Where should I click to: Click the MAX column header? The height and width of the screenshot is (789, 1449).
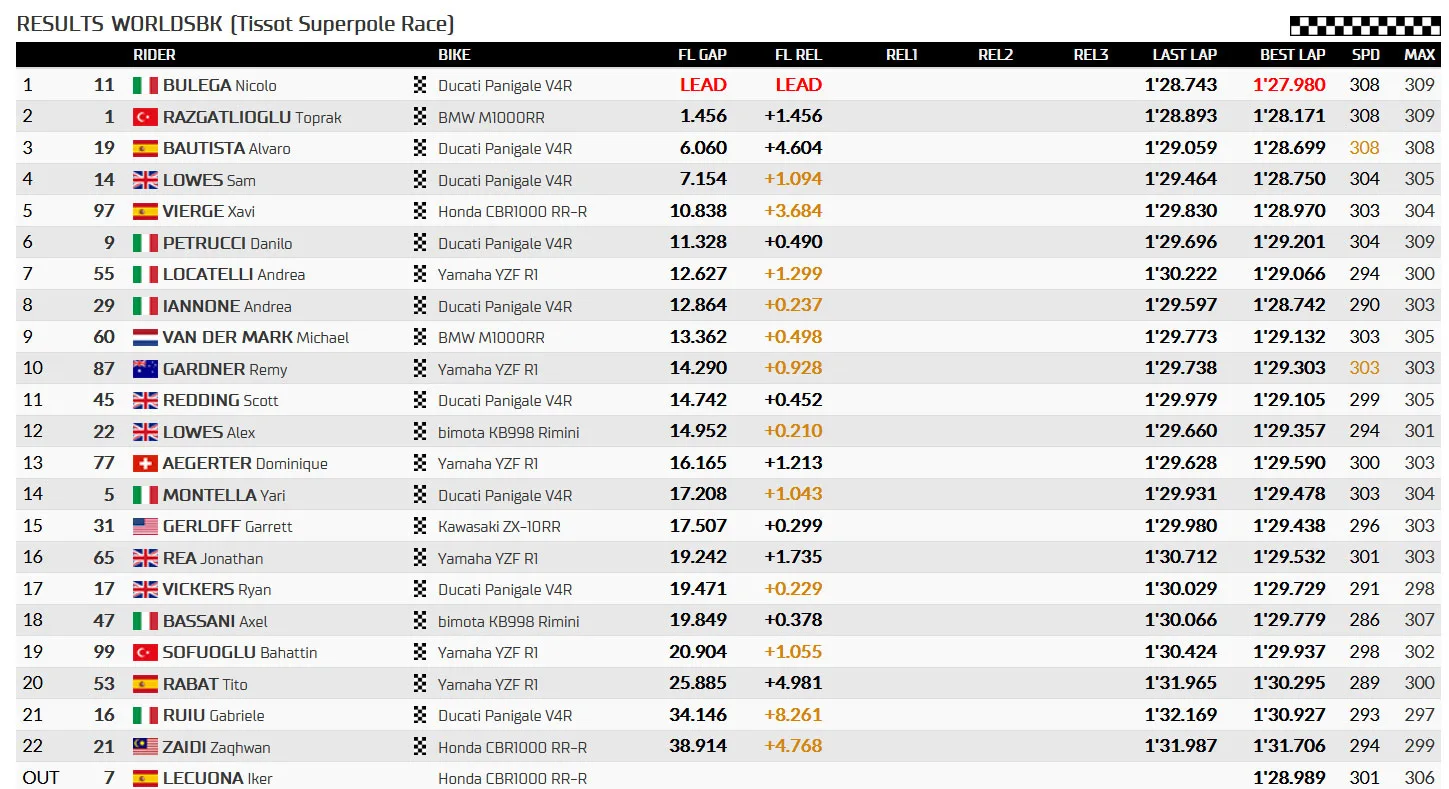(1420, 55)
